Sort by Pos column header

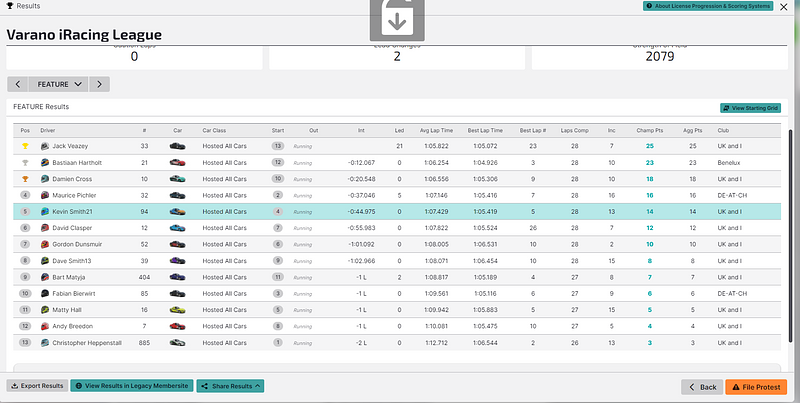[x=25, y=131]
